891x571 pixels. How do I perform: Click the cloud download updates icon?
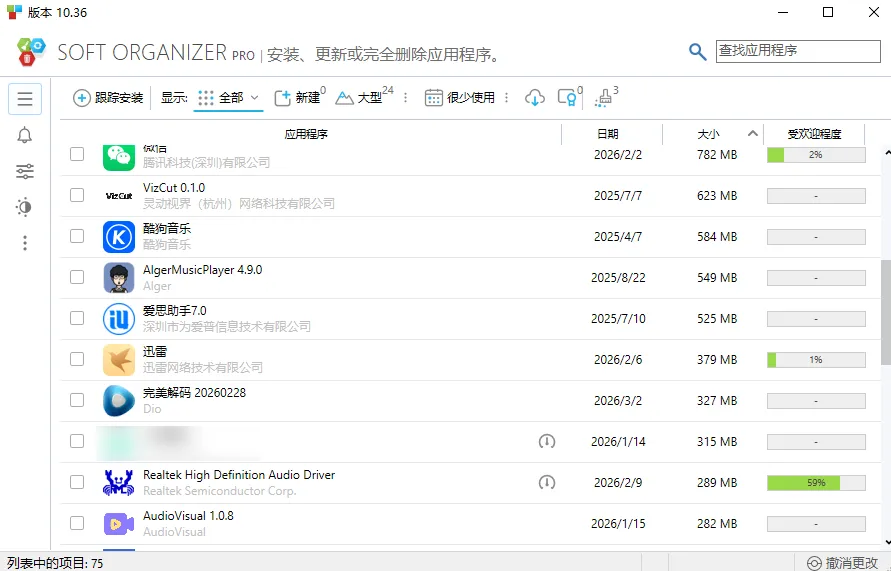click(535, 98)
